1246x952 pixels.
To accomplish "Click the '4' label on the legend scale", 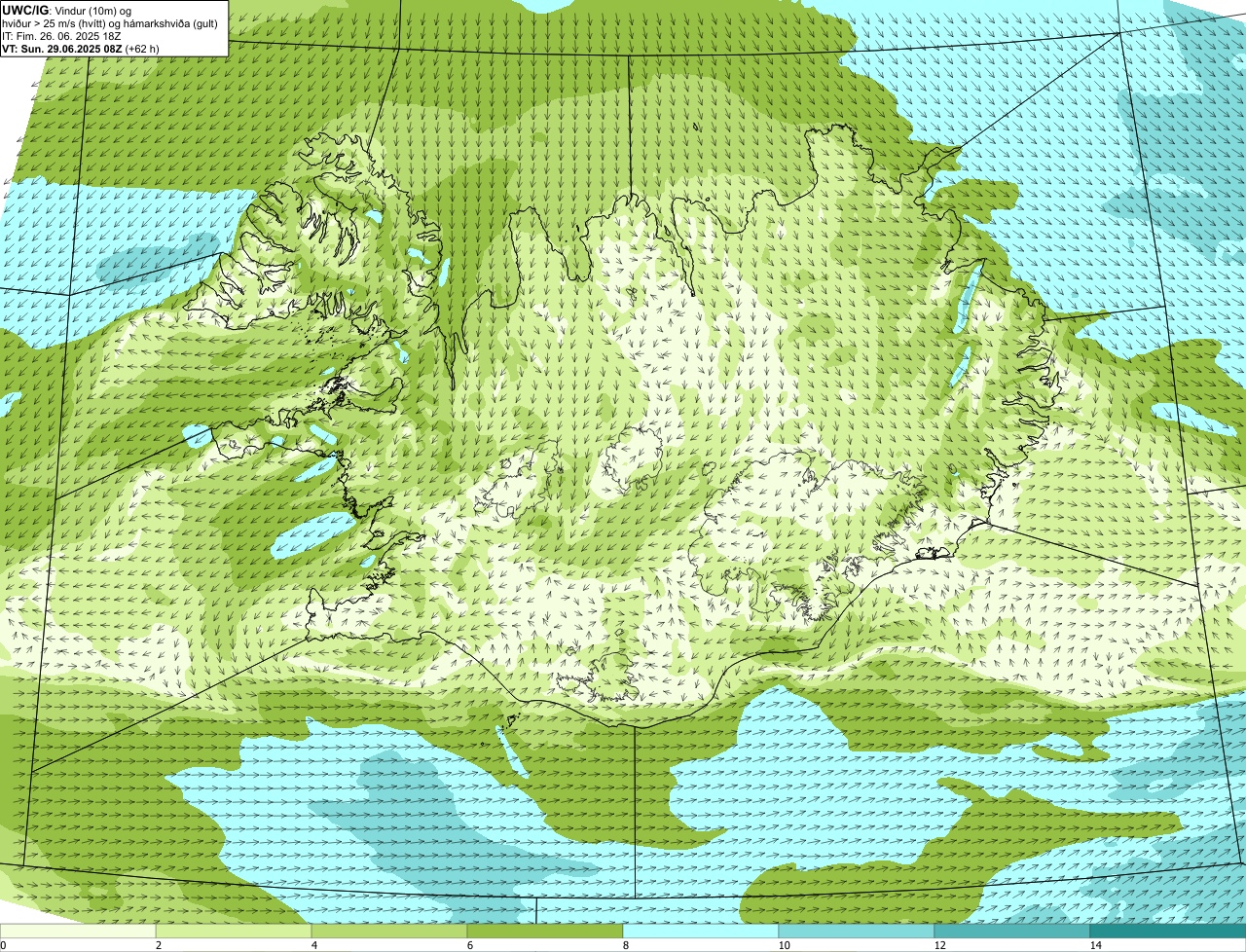I will [313, 945].
